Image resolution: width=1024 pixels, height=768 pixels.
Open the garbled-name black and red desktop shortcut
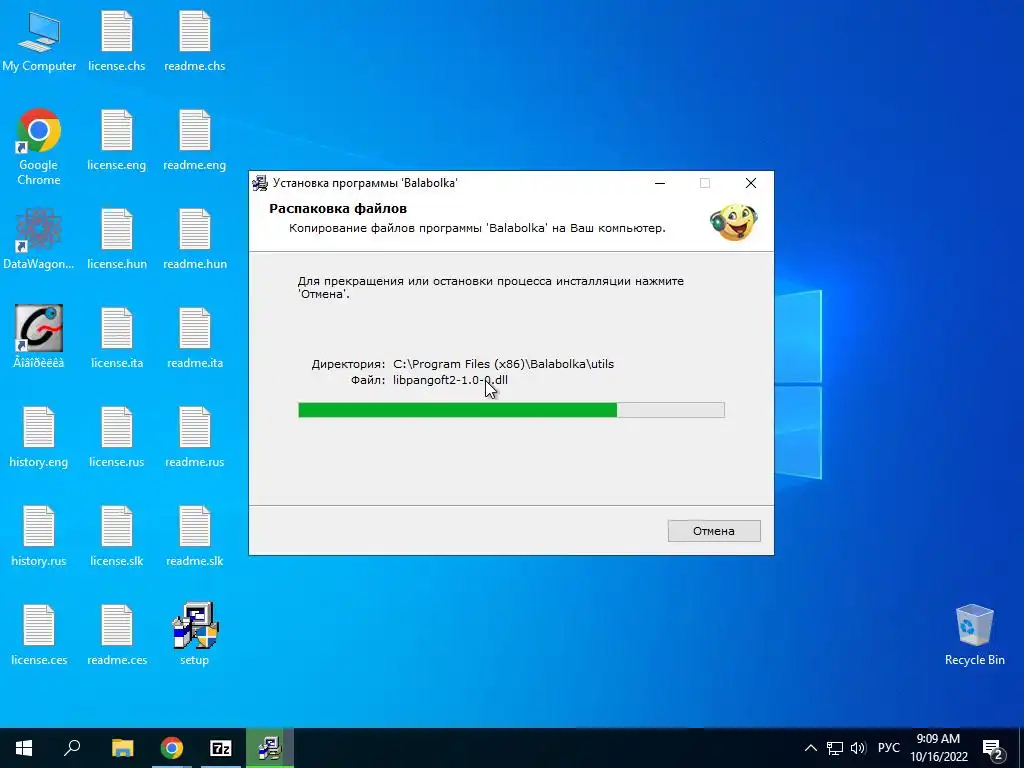pyautogui.click(x=39, y=338)
